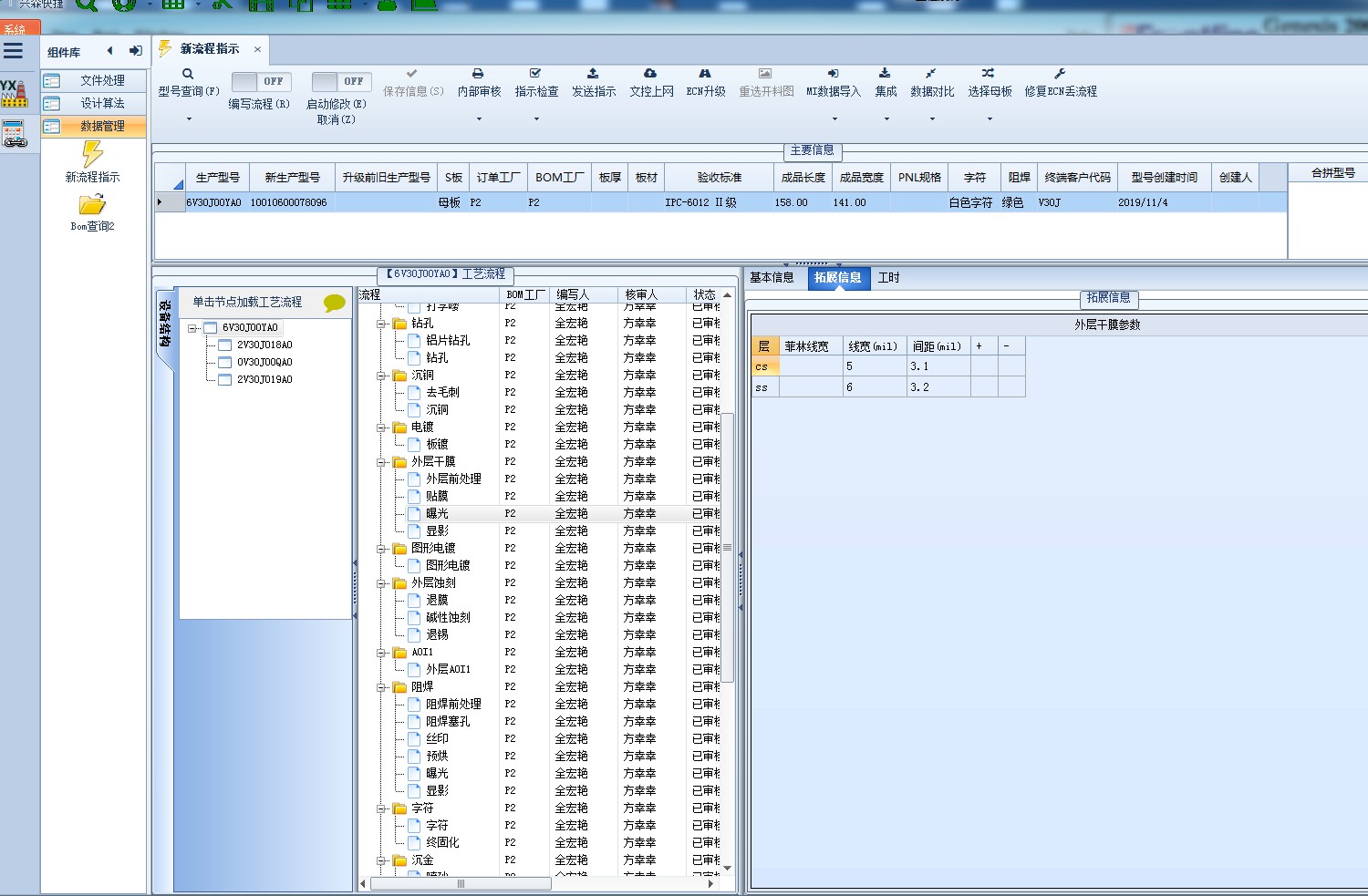
Task: Click the minus column button in 外层干膜参数
Action: [x=1011, y=346]
